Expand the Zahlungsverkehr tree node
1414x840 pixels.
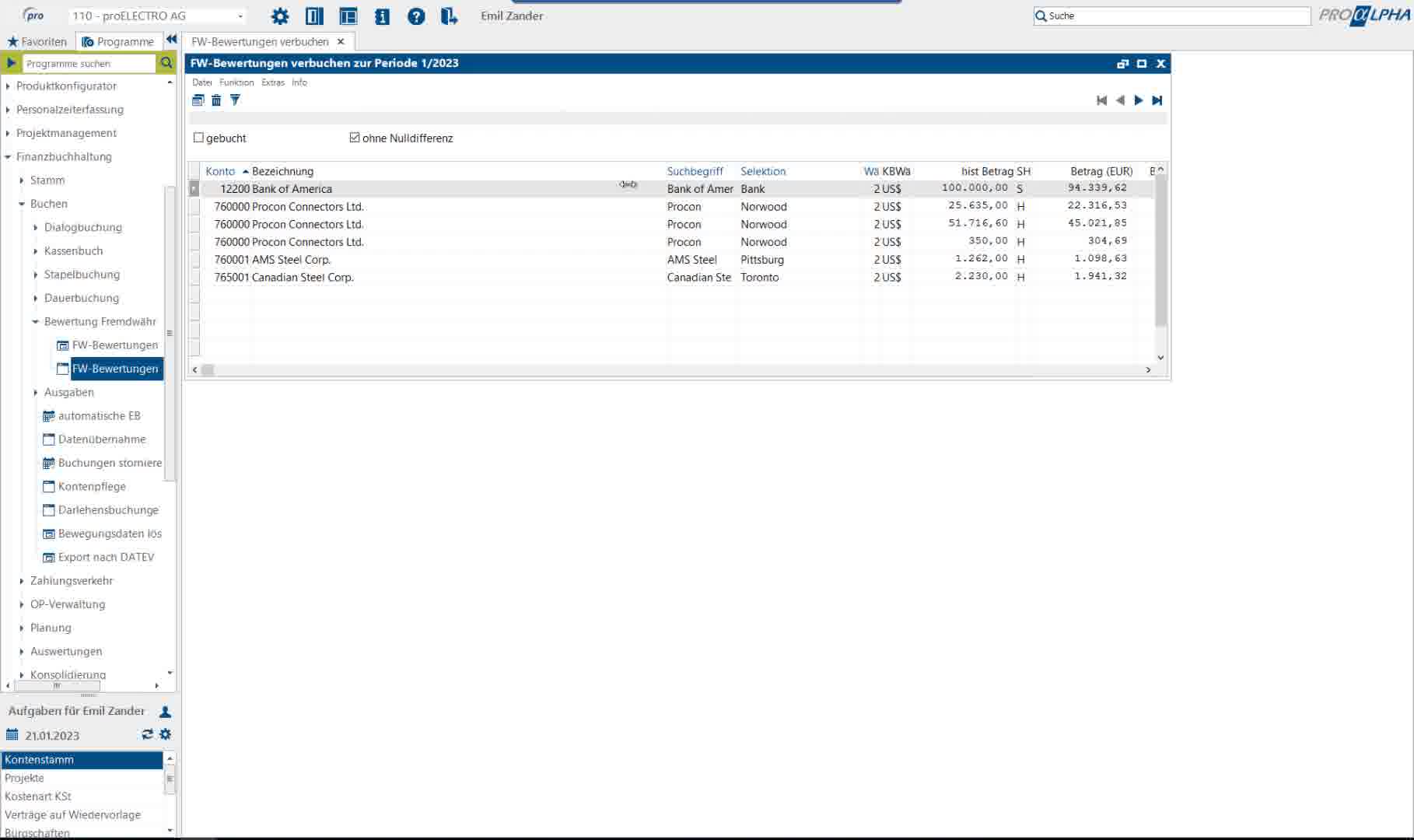click(22, 581)
